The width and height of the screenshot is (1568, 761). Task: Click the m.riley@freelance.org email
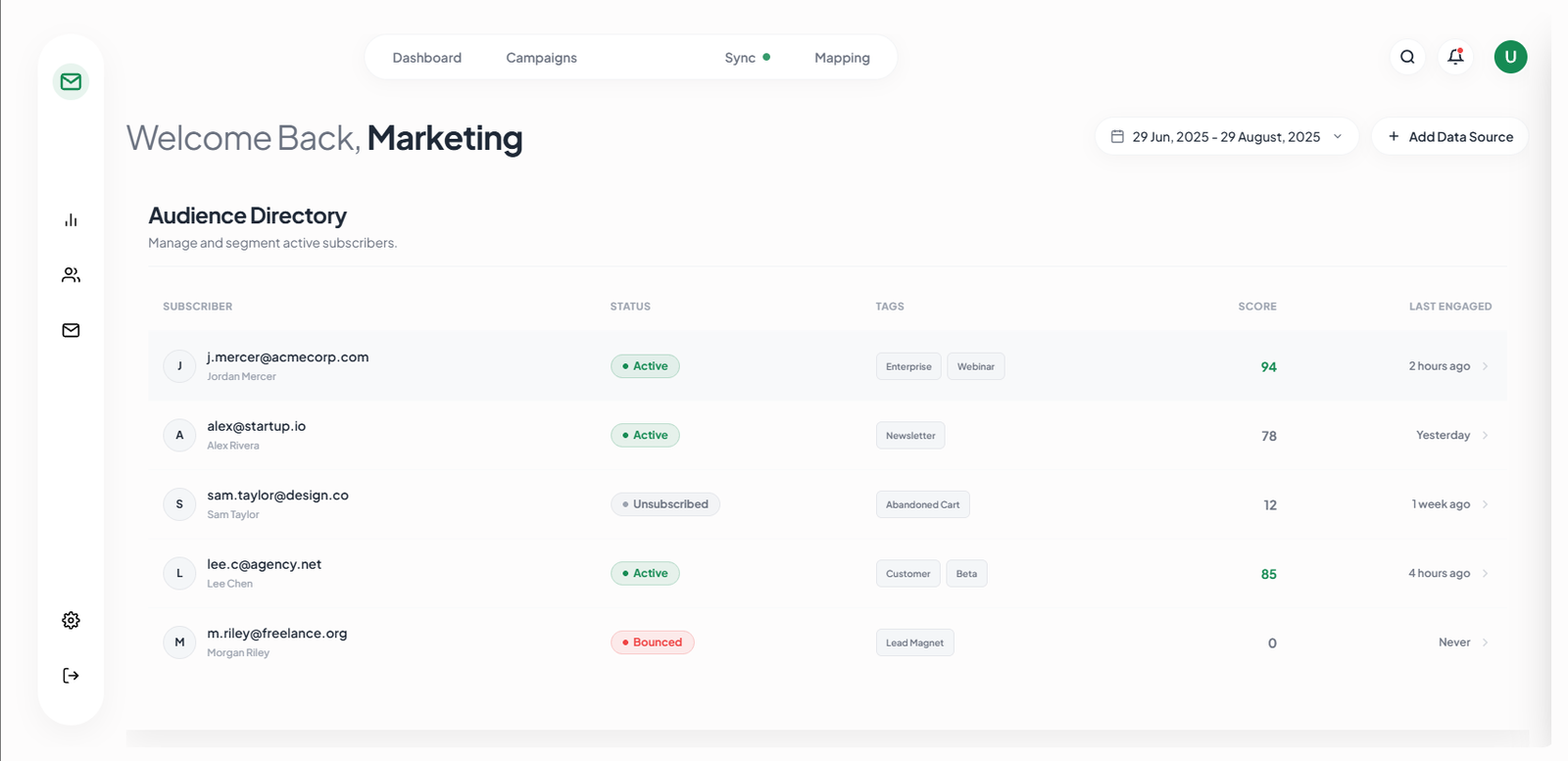(277, 633)
